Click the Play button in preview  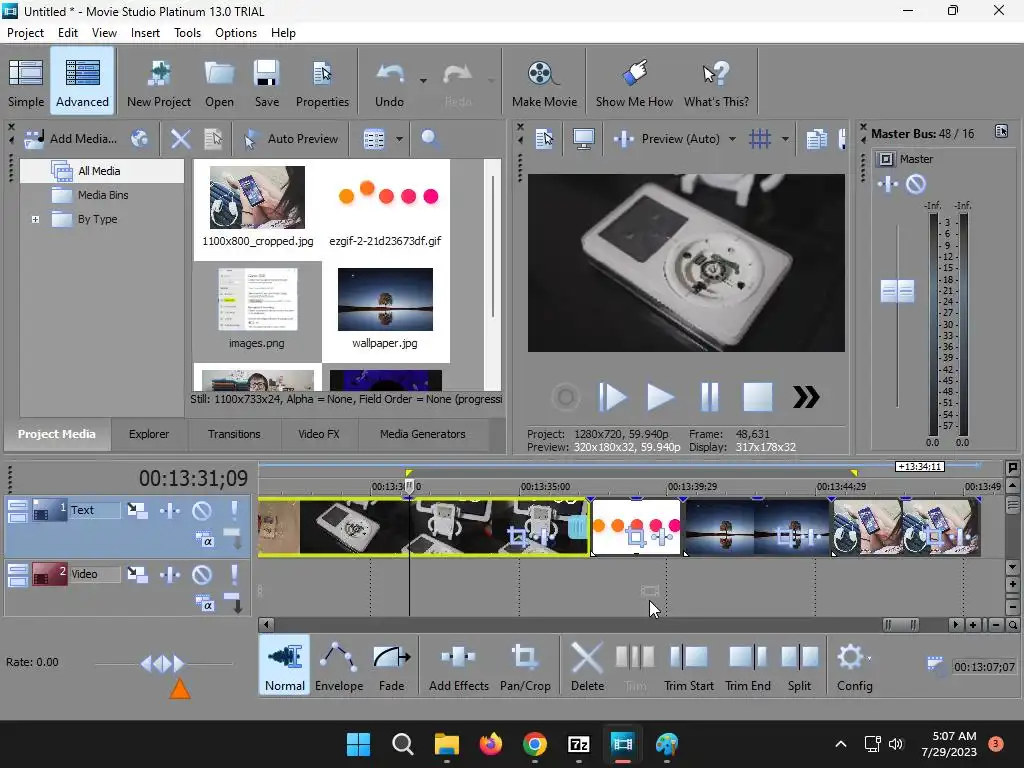[x=660, y=396]
